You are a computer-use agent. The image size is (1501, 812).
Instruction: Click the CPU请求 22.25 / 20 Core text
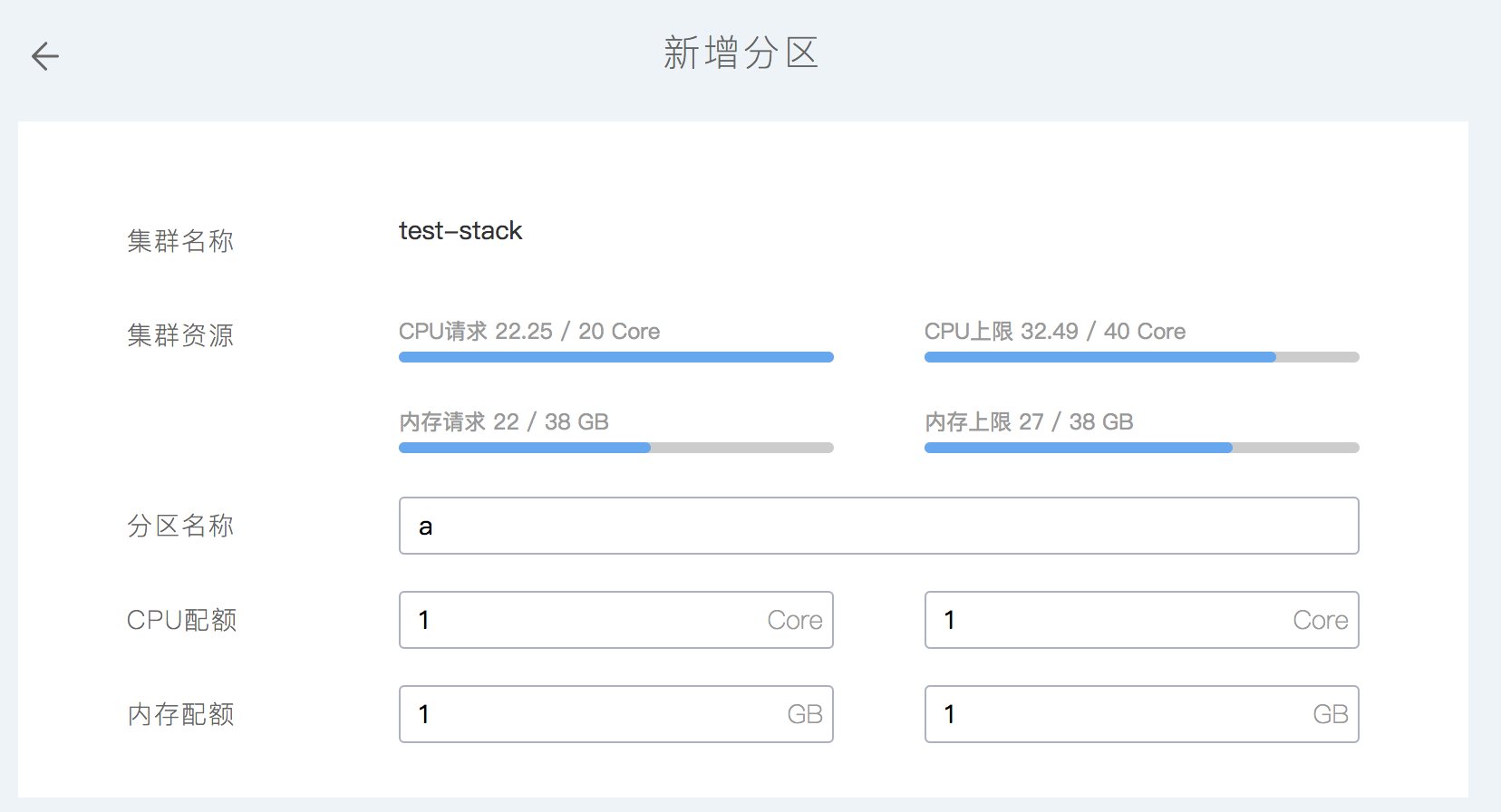tap(529, 332)
